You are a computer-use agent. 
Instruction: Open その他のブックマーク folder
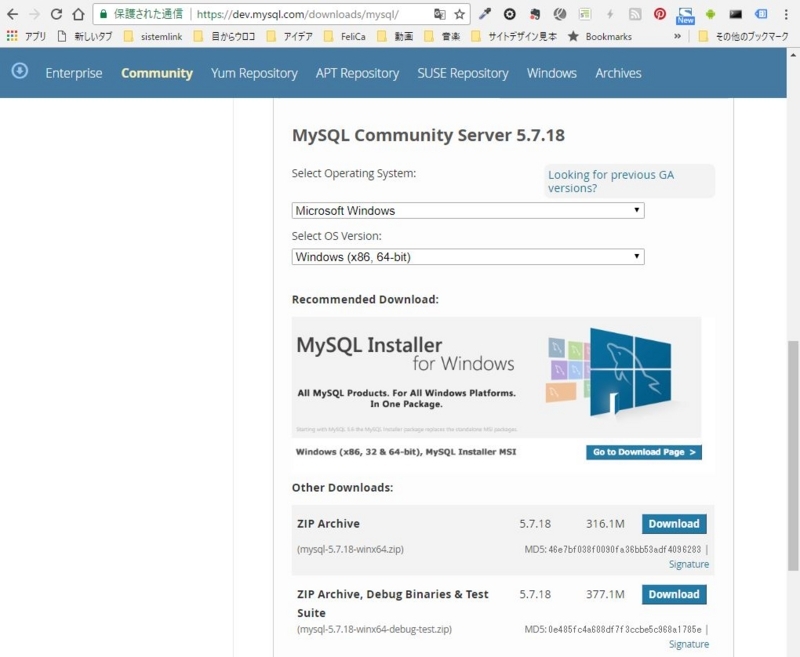click(743, 36)
